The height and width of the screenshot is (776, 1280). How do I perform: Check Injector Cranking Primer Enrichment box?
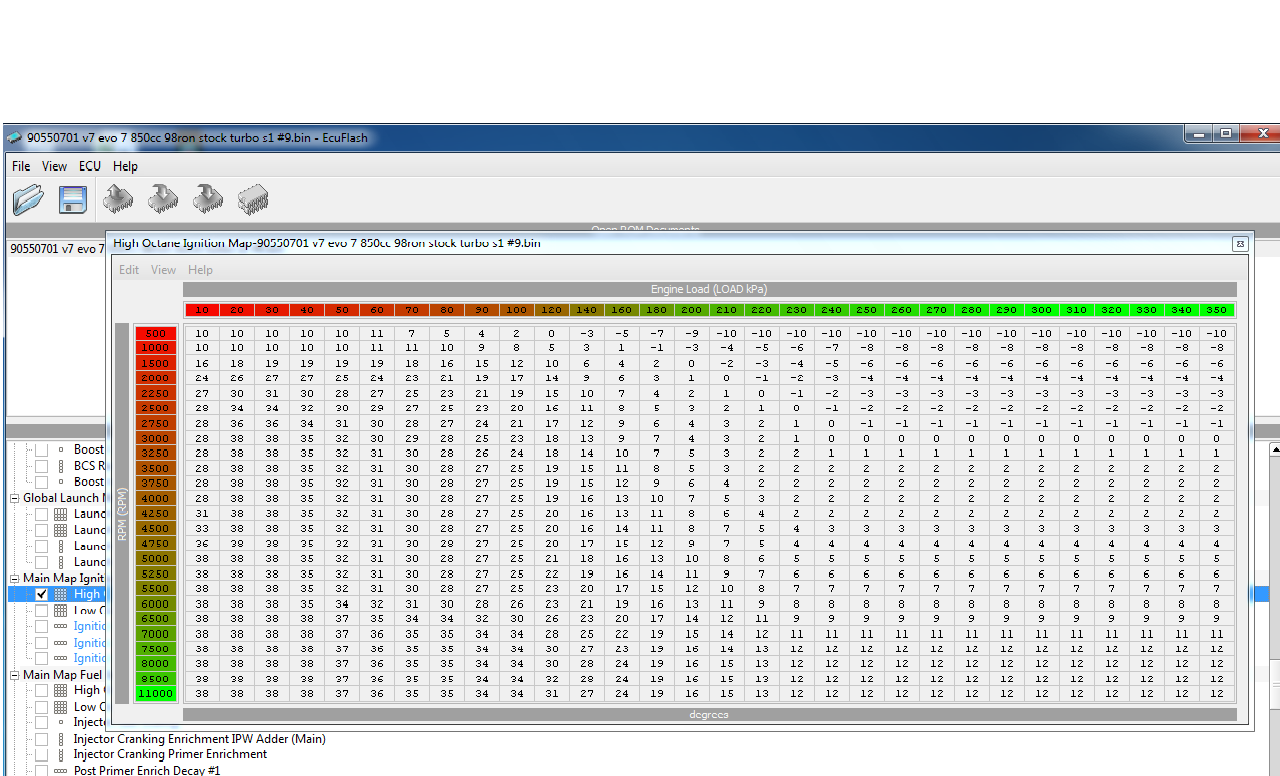tap(41, 754)
